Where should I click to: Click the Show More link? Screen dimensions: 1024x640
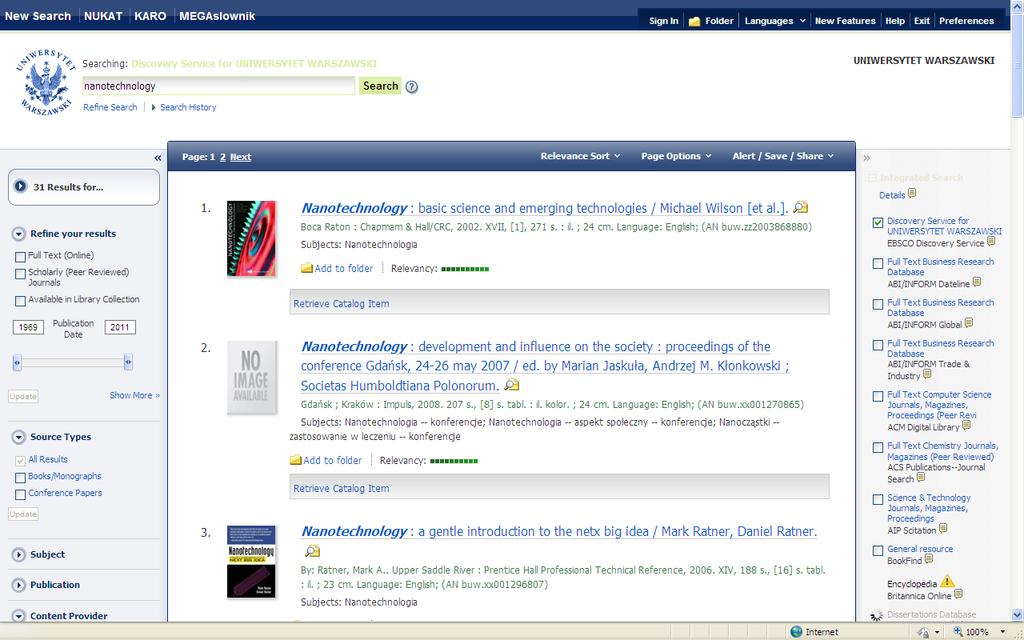(x=135, y=395)
